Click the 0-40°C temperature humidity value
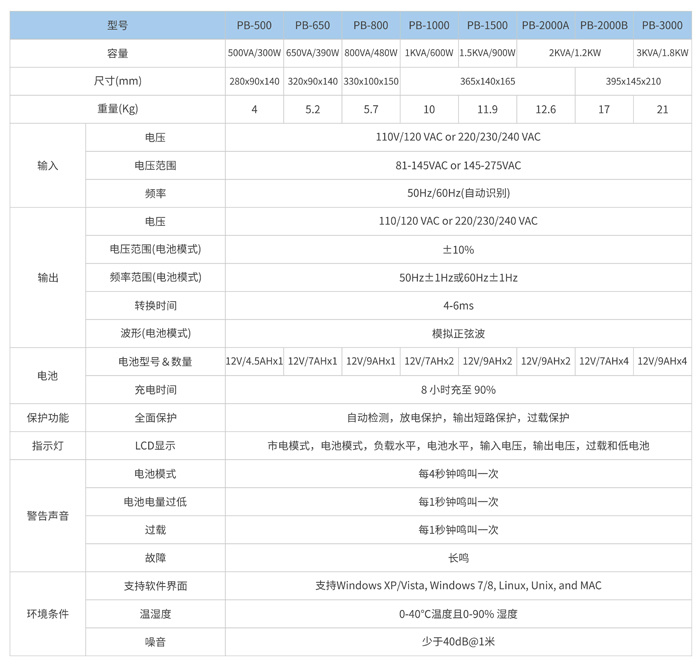The height and width of the screenshot is (666, 700). click(458, 614)
